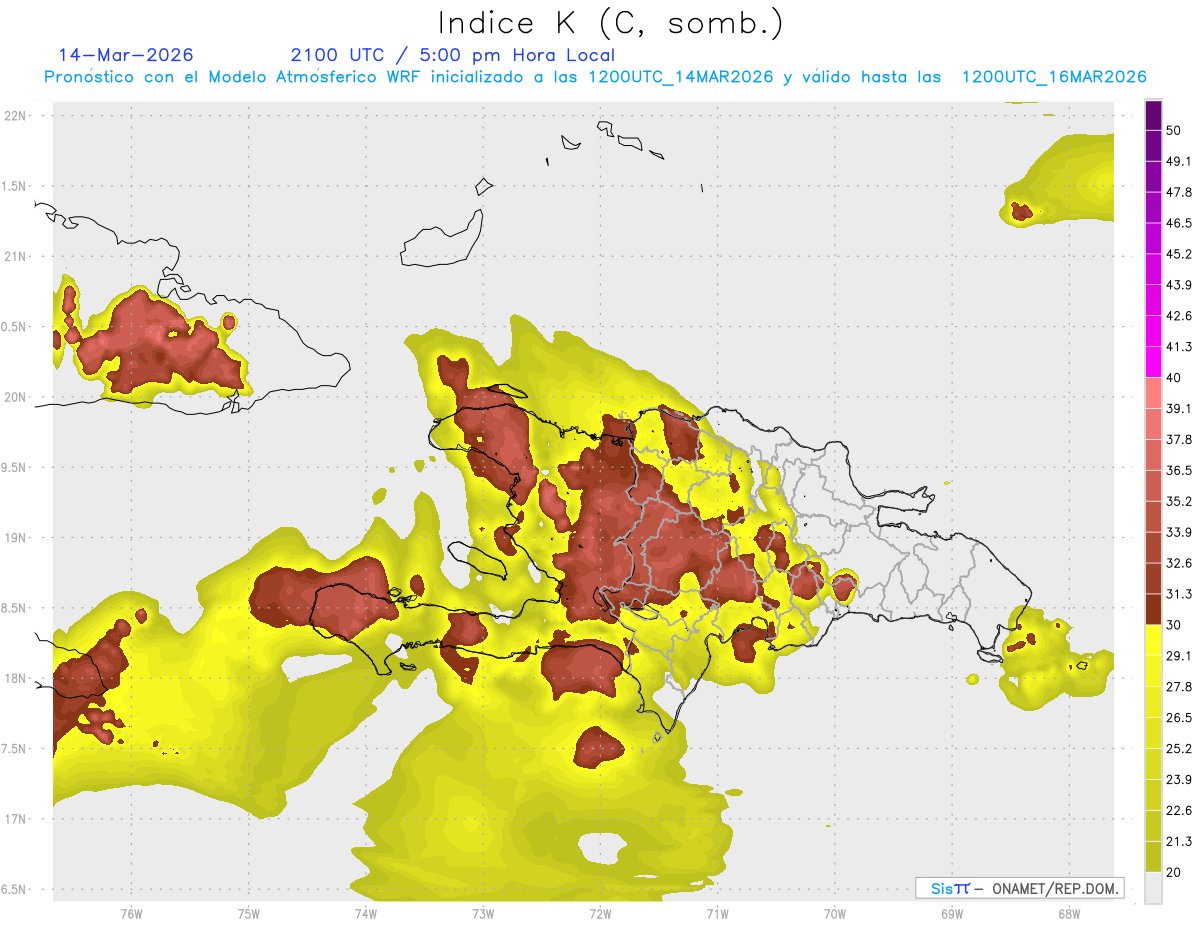Click the colorbar value "32.6"
The width and height of the screenshot is (1200, 927).
(1179, 563)
